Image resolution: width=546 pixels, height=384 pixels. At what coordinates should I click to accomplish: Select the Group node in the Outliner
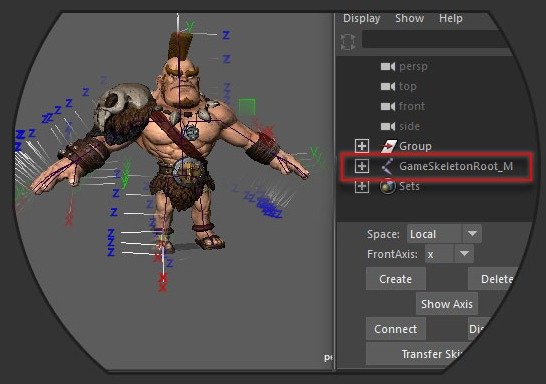point(415,146)
